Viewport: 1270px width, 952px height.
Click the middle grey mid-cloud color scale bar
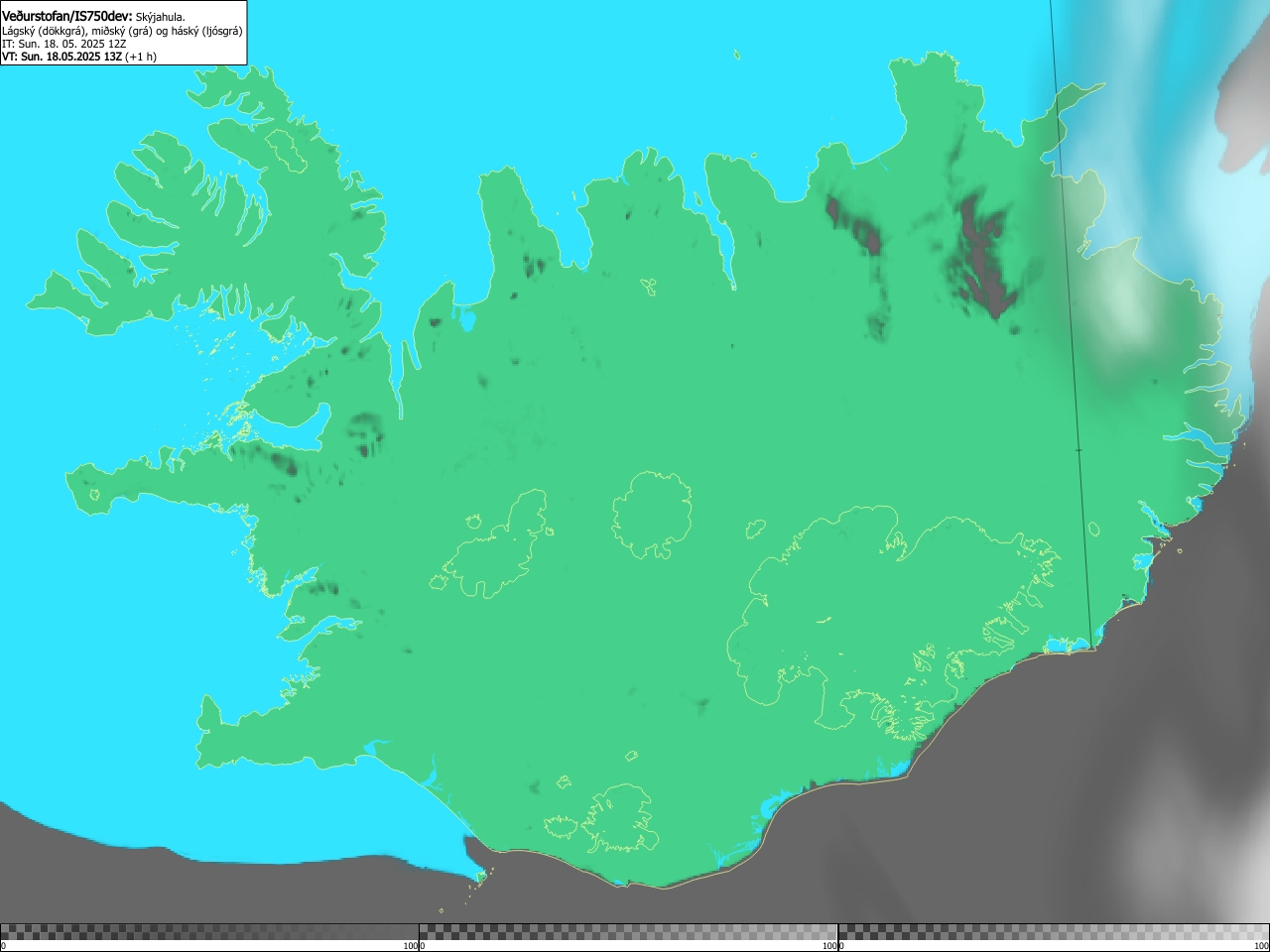point(628,932)
